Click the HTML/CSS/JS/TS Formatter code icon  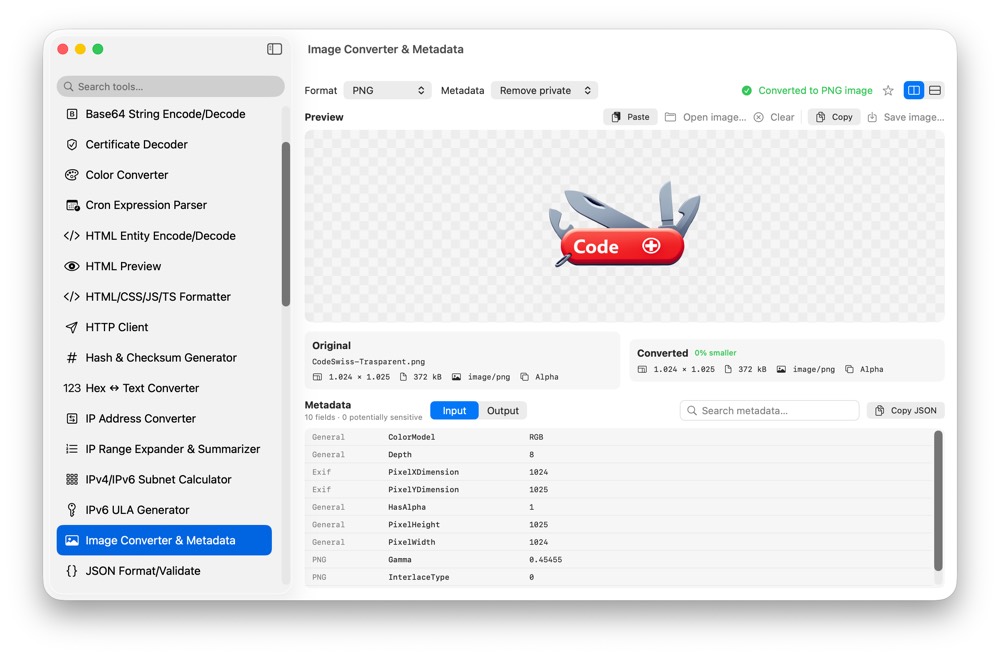coord(71,297)
